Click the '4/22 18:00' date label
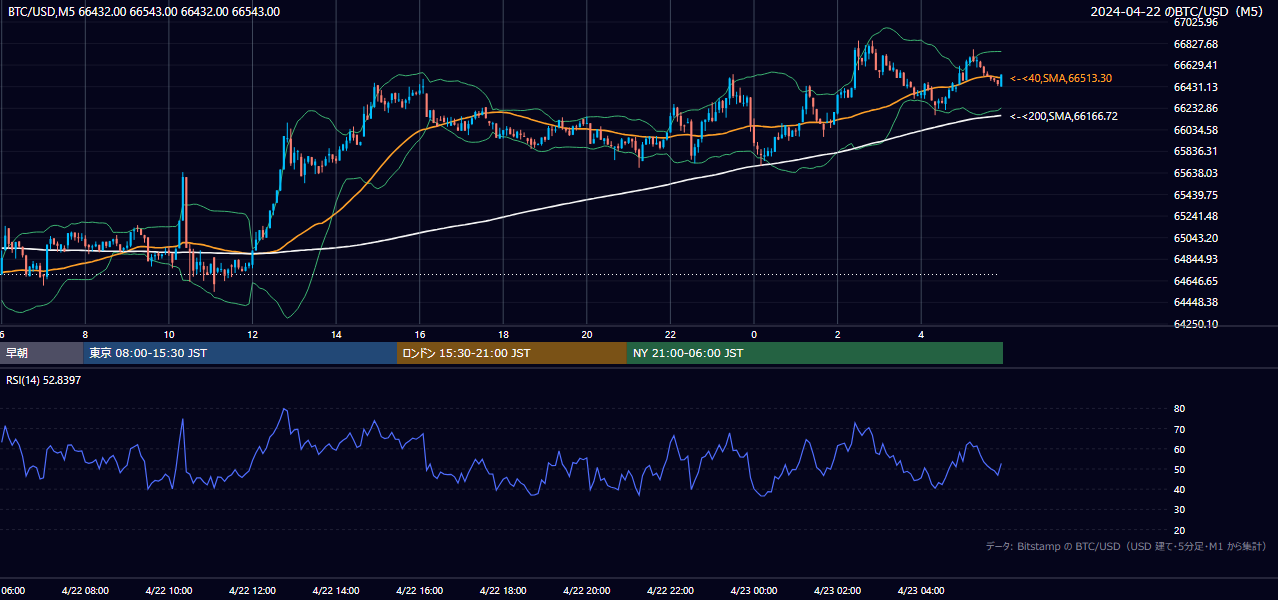Screen dimensions: 1278x600 click(503, 591)
